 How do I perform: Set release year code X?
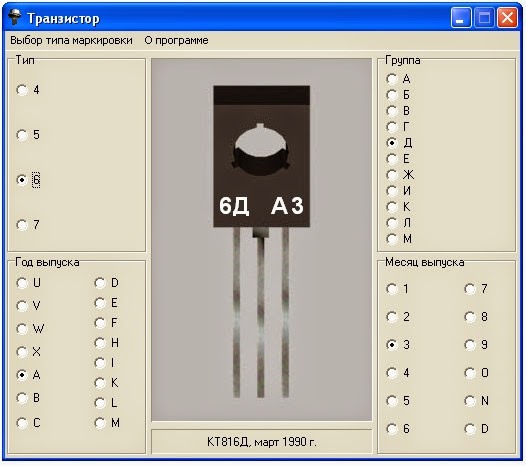[x=22, y=352]
